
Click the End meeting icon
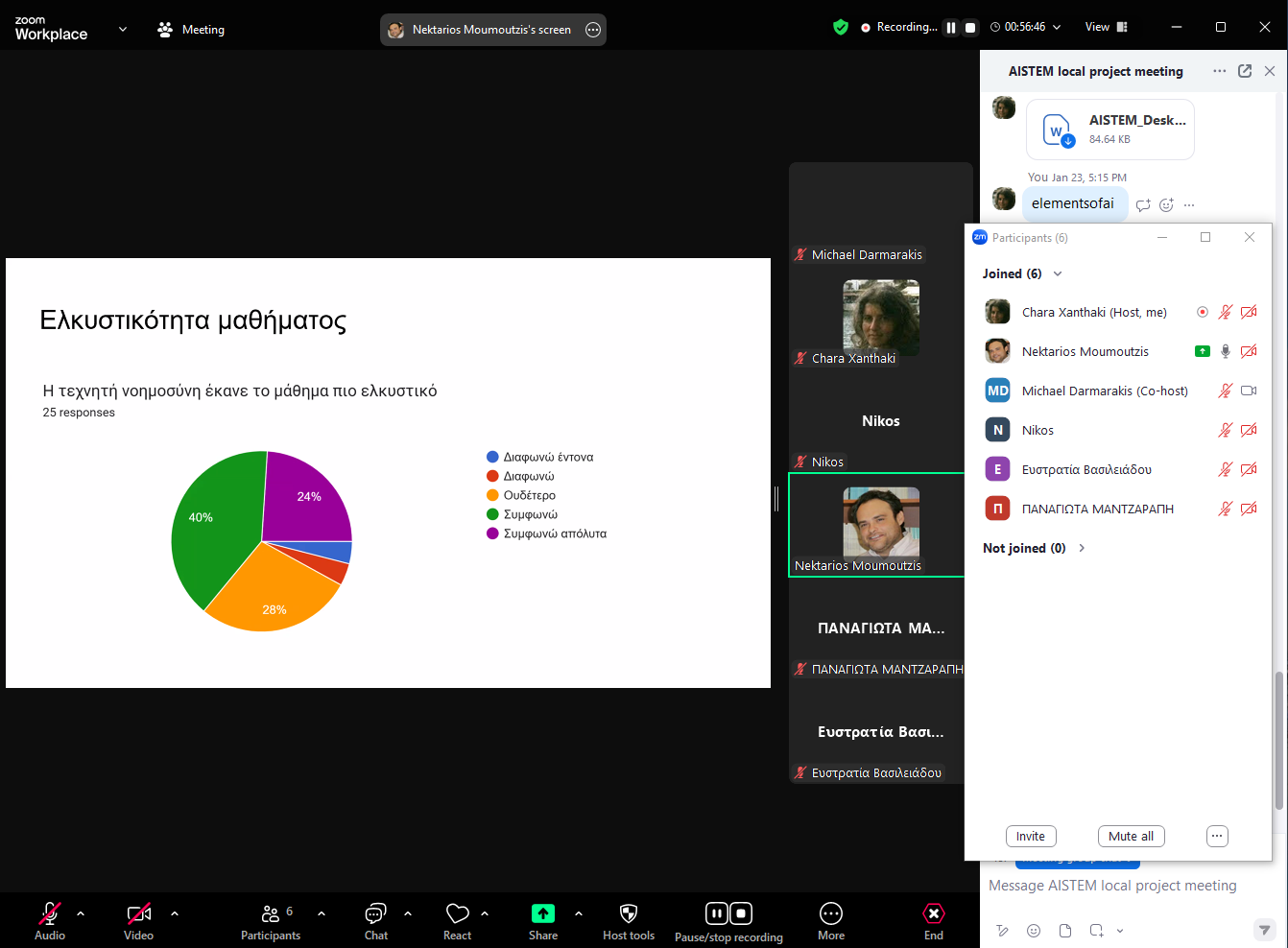pos(933,913)
